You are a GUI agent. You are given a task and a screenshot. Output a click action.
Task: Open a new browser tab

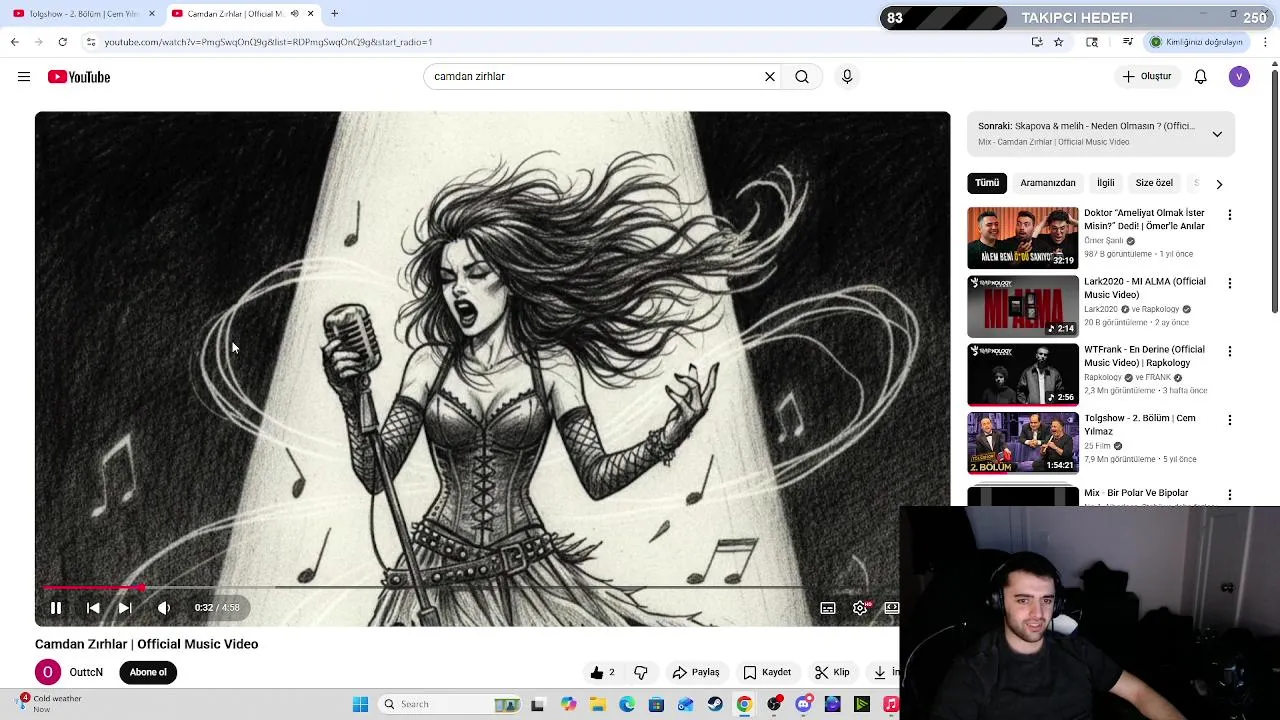(x=334, y=14)
